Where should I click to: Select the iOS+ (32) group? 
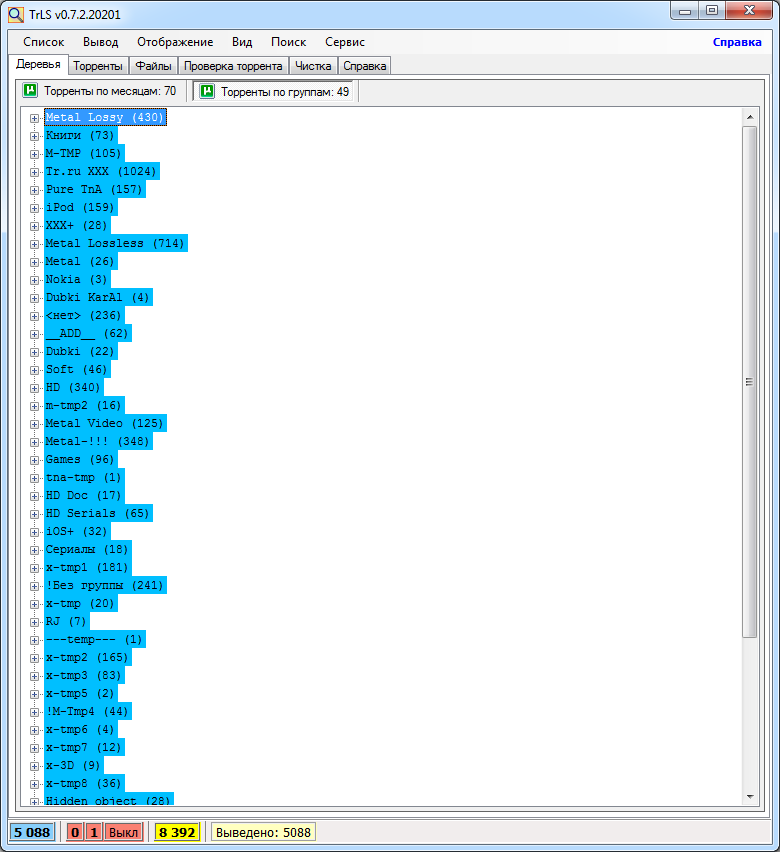pos(77,531)
